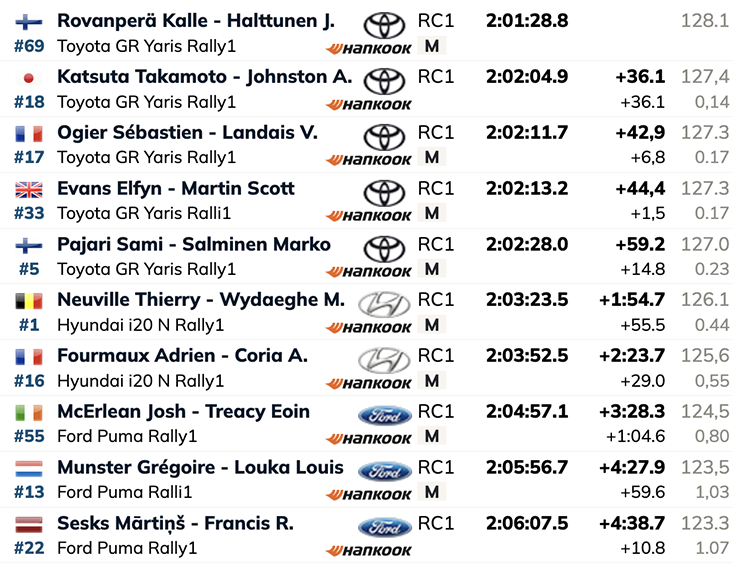Click start number #18
The image size is (750, 570).
[x=29, y=102]
